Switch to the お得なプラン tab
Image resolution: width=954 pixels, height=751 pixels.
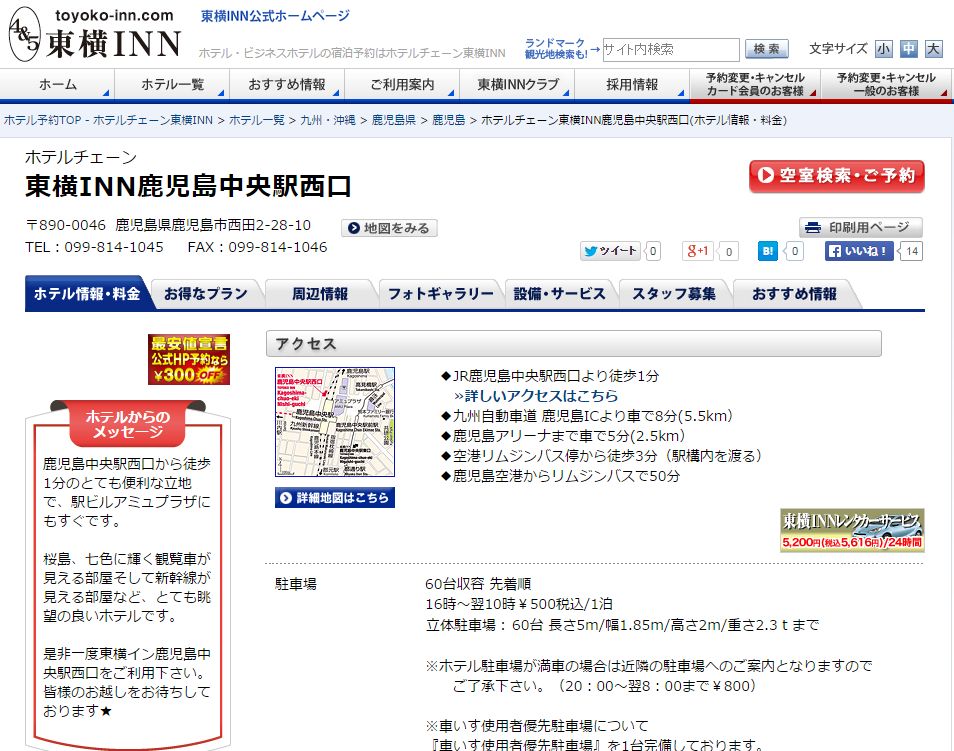[x=206, y=294]
